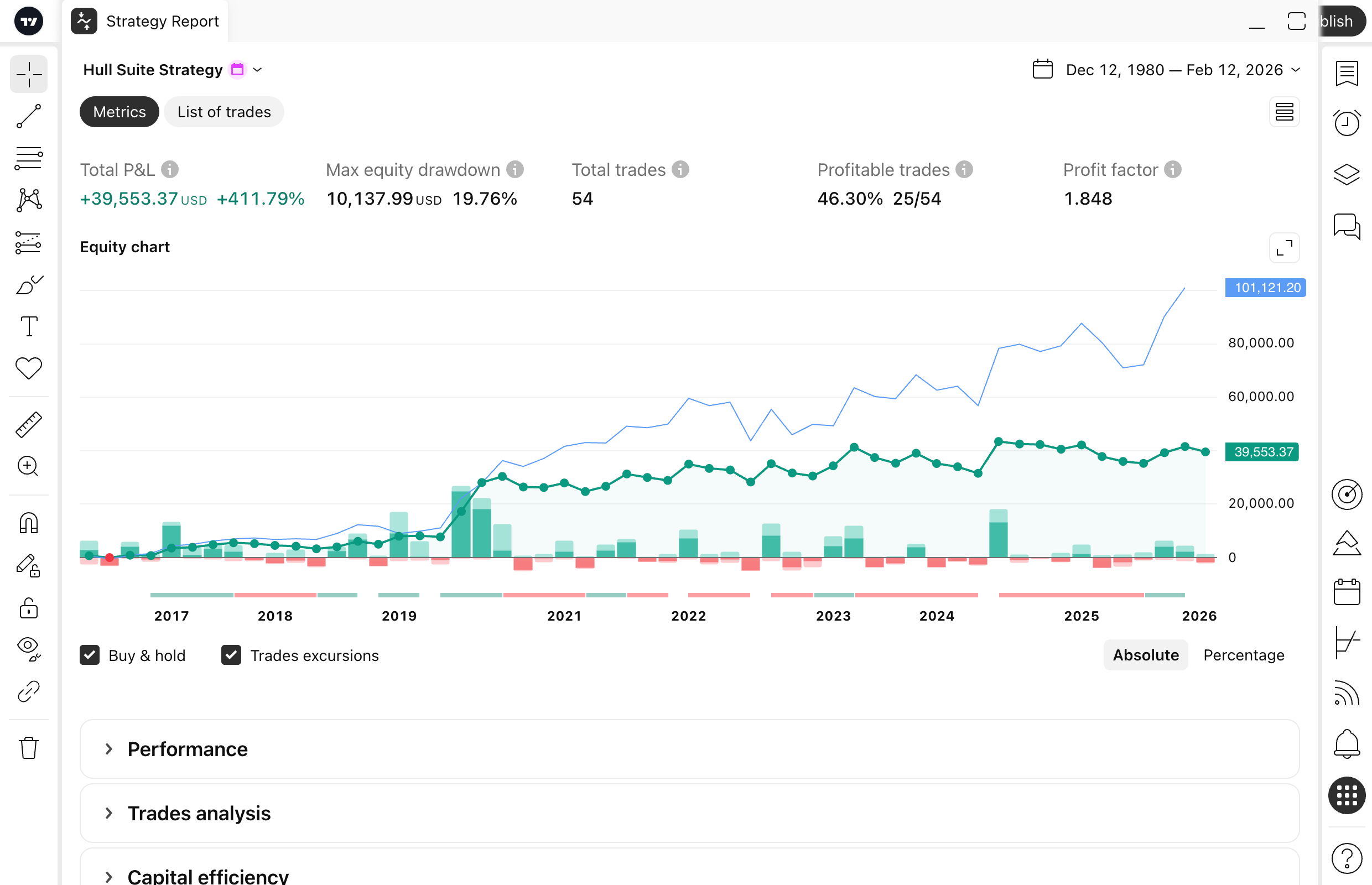
Task: Click the notification bell icon
Action: (x=1346, y=743)
